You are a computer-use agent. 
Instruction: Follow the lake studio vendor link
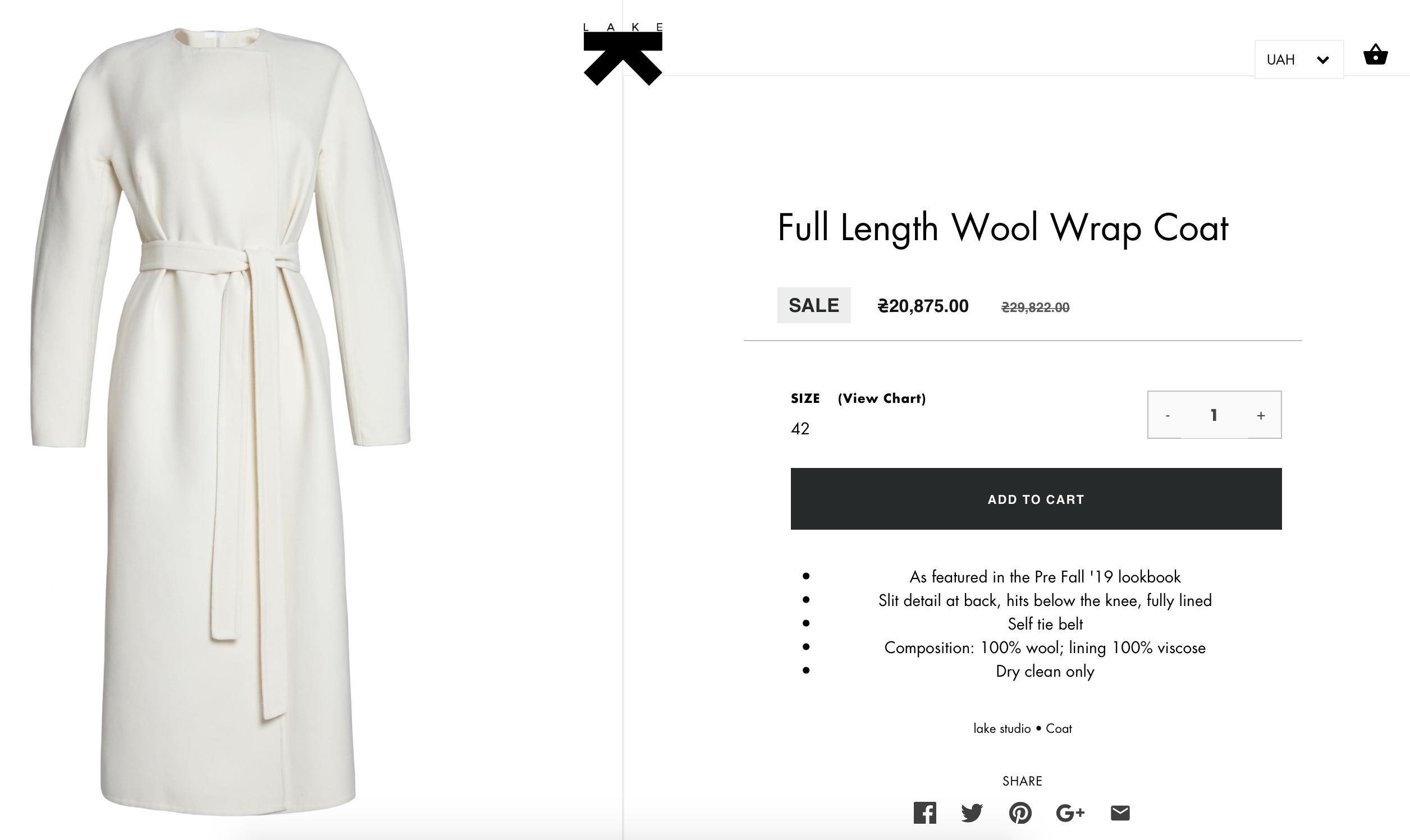click(x=1001, y=728)
